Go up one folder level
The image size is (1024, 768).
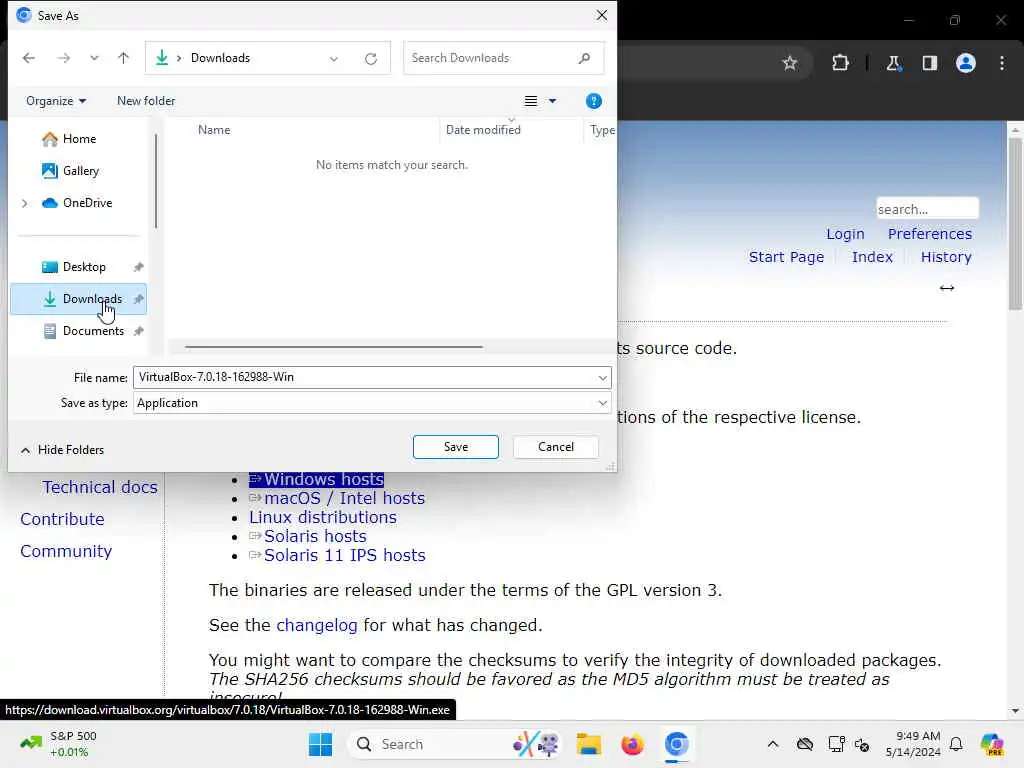tap(123, 58)
